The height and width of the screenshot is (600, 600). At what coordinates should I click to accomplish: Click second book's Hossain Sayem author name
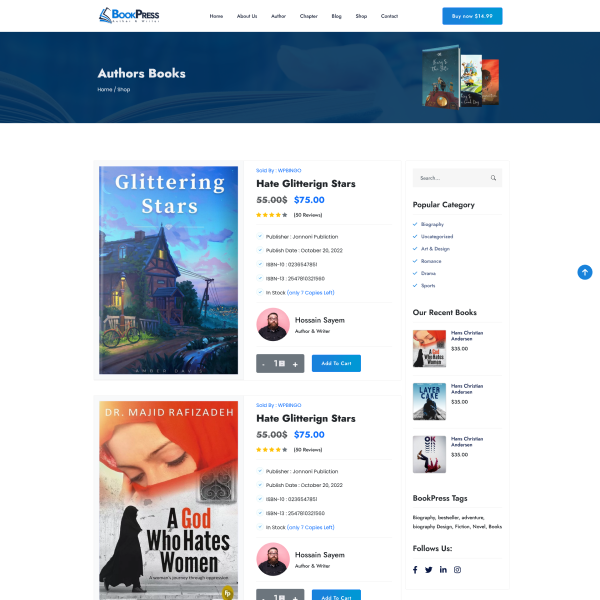320,555
